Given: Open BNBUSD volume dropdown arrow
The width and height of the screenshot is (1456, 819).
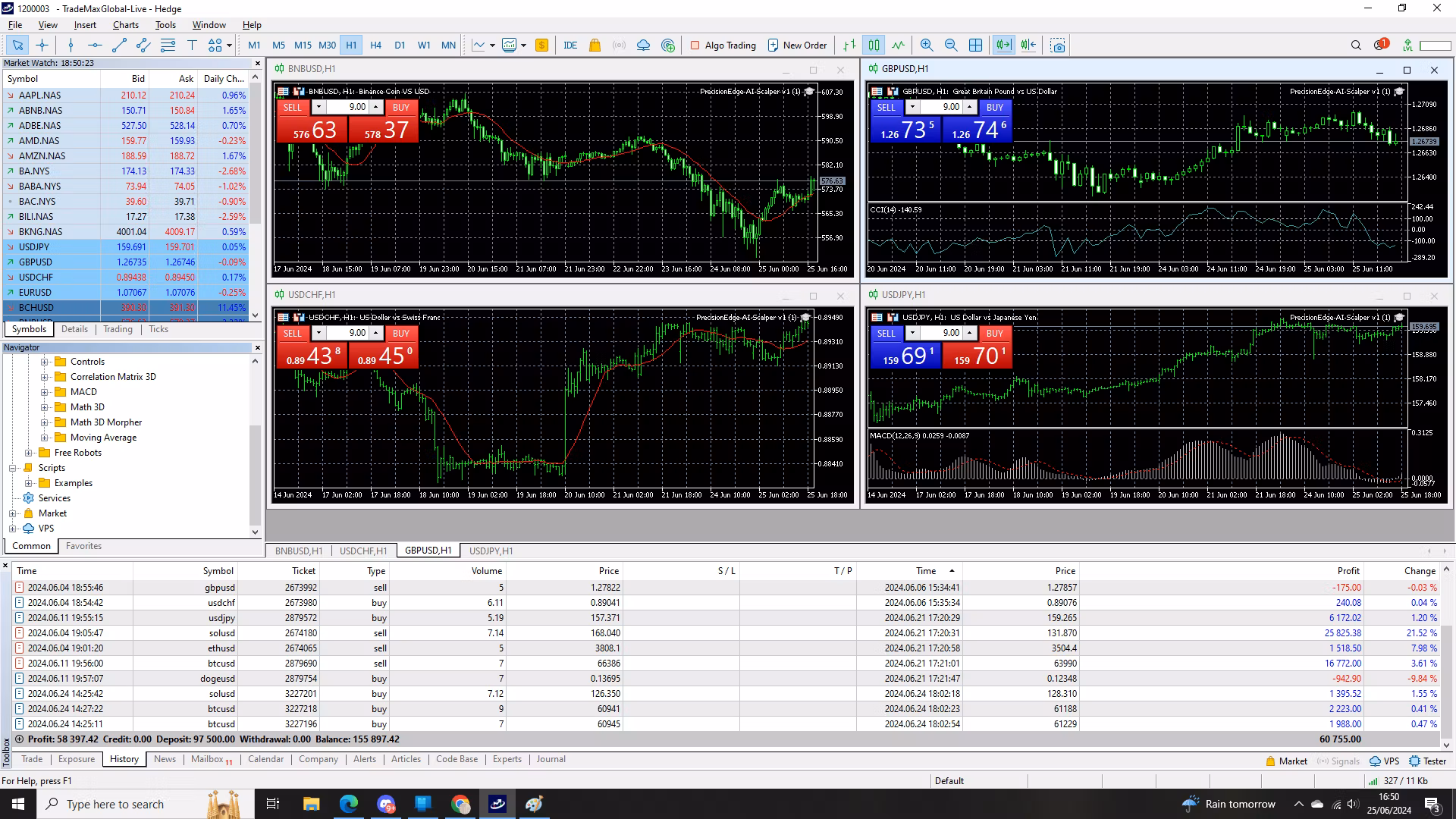Looking at the screenshot, I should (318, 108).
